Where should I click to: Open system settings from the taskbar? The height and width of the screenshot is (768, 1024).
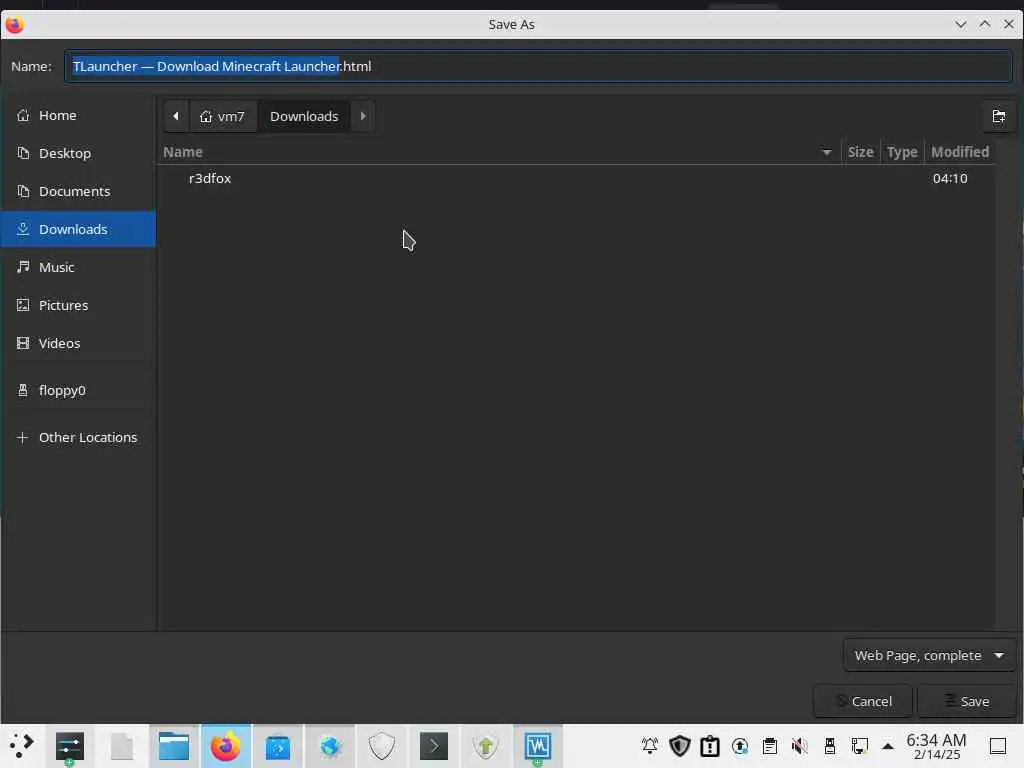click(x=70, y=746)
